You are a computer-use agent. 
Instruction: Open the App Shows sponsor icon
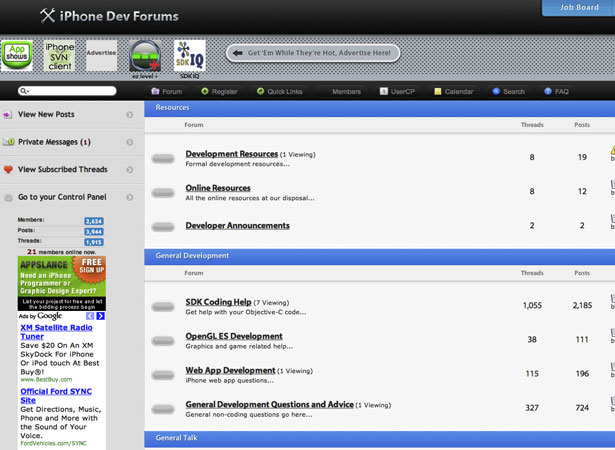[17, 55]
